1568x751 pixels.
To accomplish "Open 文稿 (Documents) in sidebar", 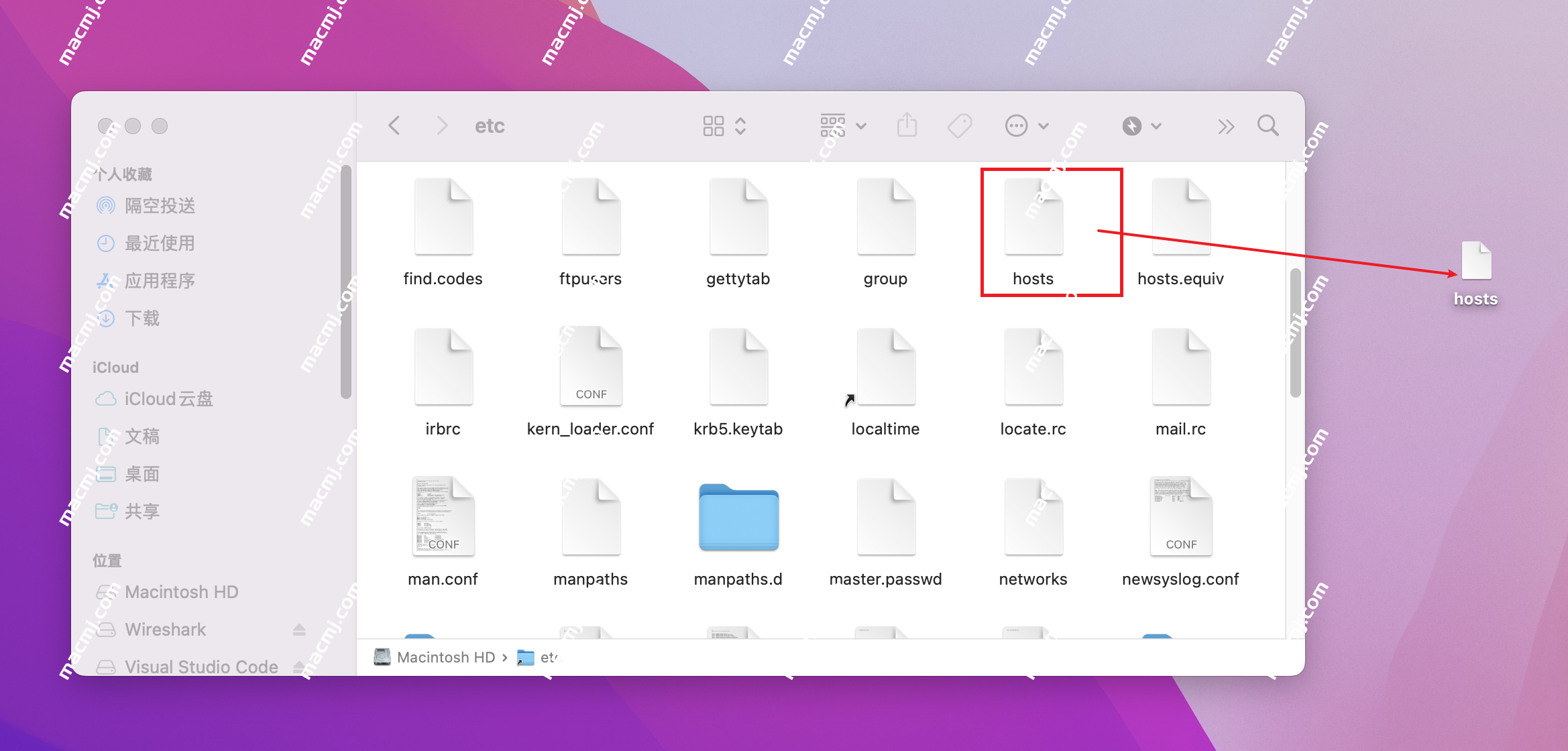I will (129, 437).
